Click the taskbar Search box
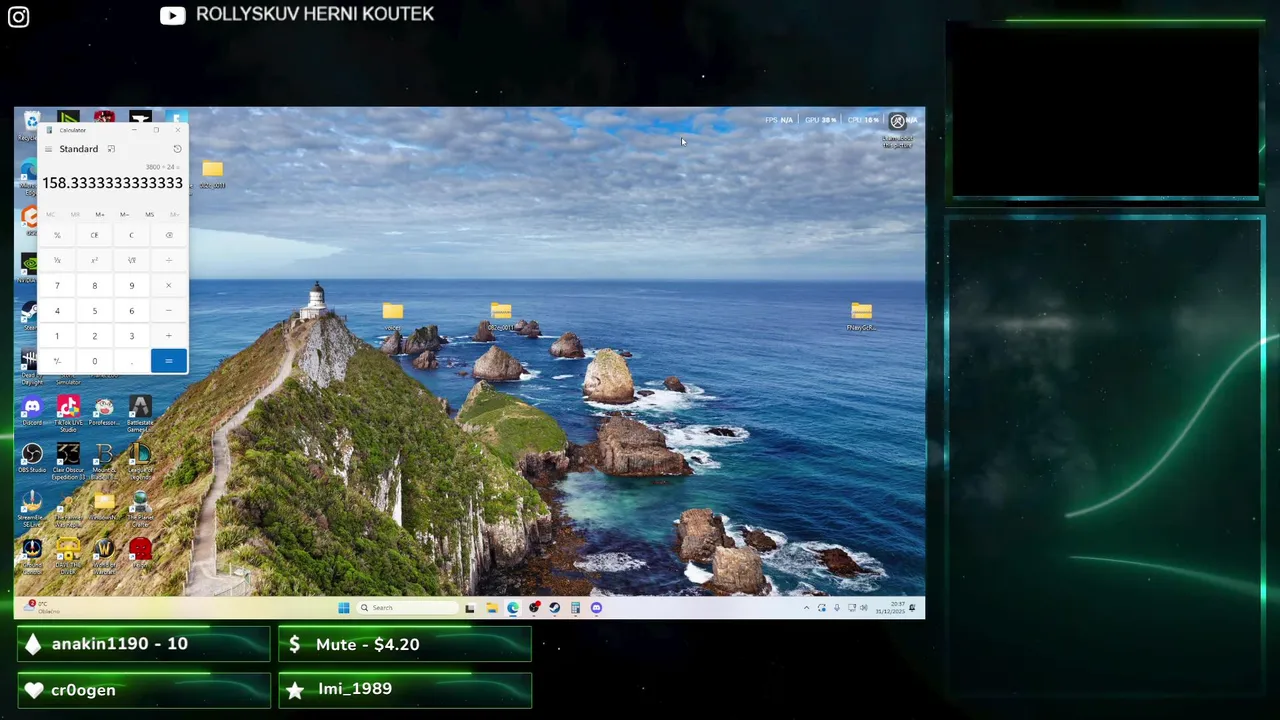 [406, 607]
